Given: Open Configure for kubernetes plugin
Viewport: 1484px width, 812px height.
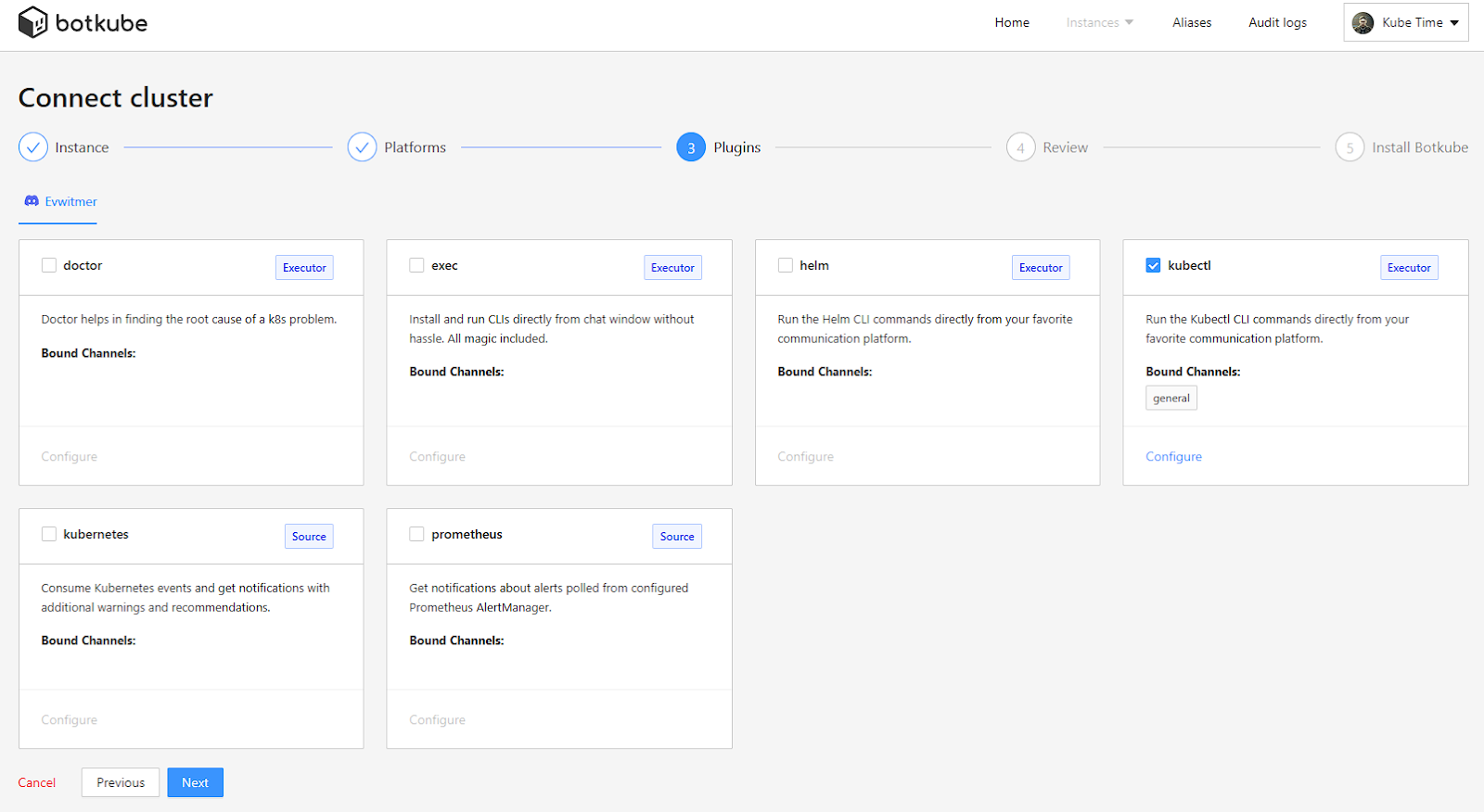Looking at the screenshot, I should point(69,720).
